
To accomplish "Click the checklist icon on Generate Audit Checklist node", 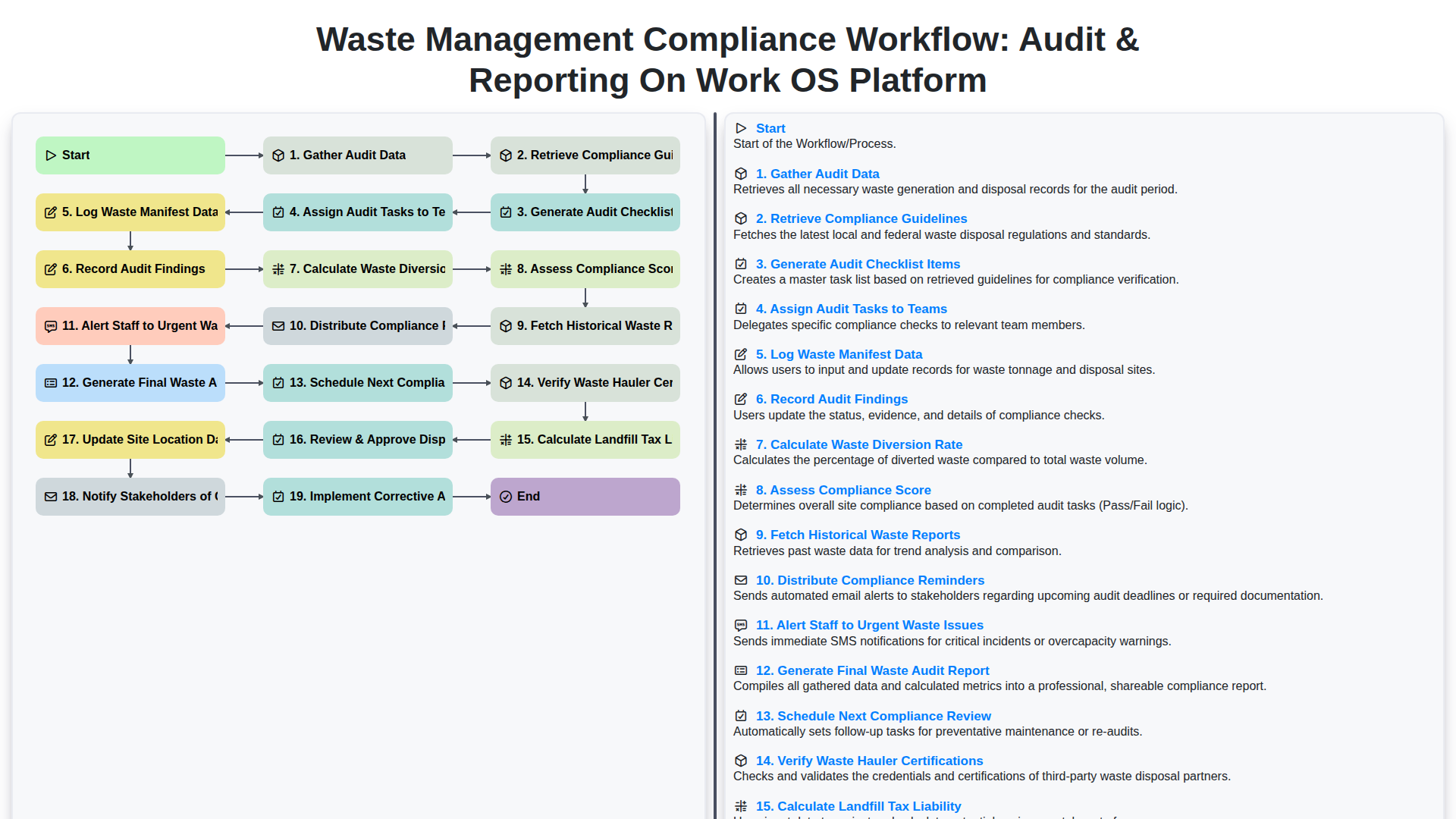I will pos(506,212).
